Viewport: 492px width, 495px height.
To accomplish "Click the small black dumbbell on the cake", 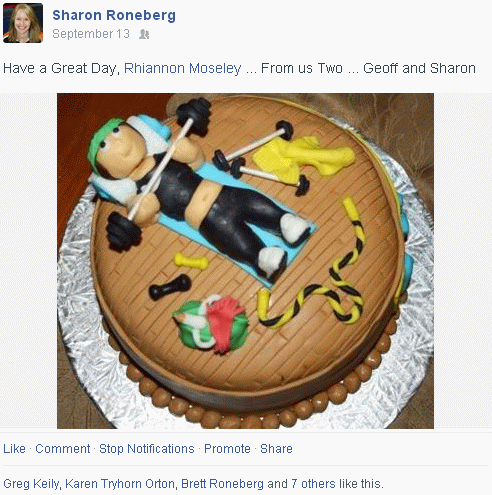I will pyautogui.click(x=170, y=287).
